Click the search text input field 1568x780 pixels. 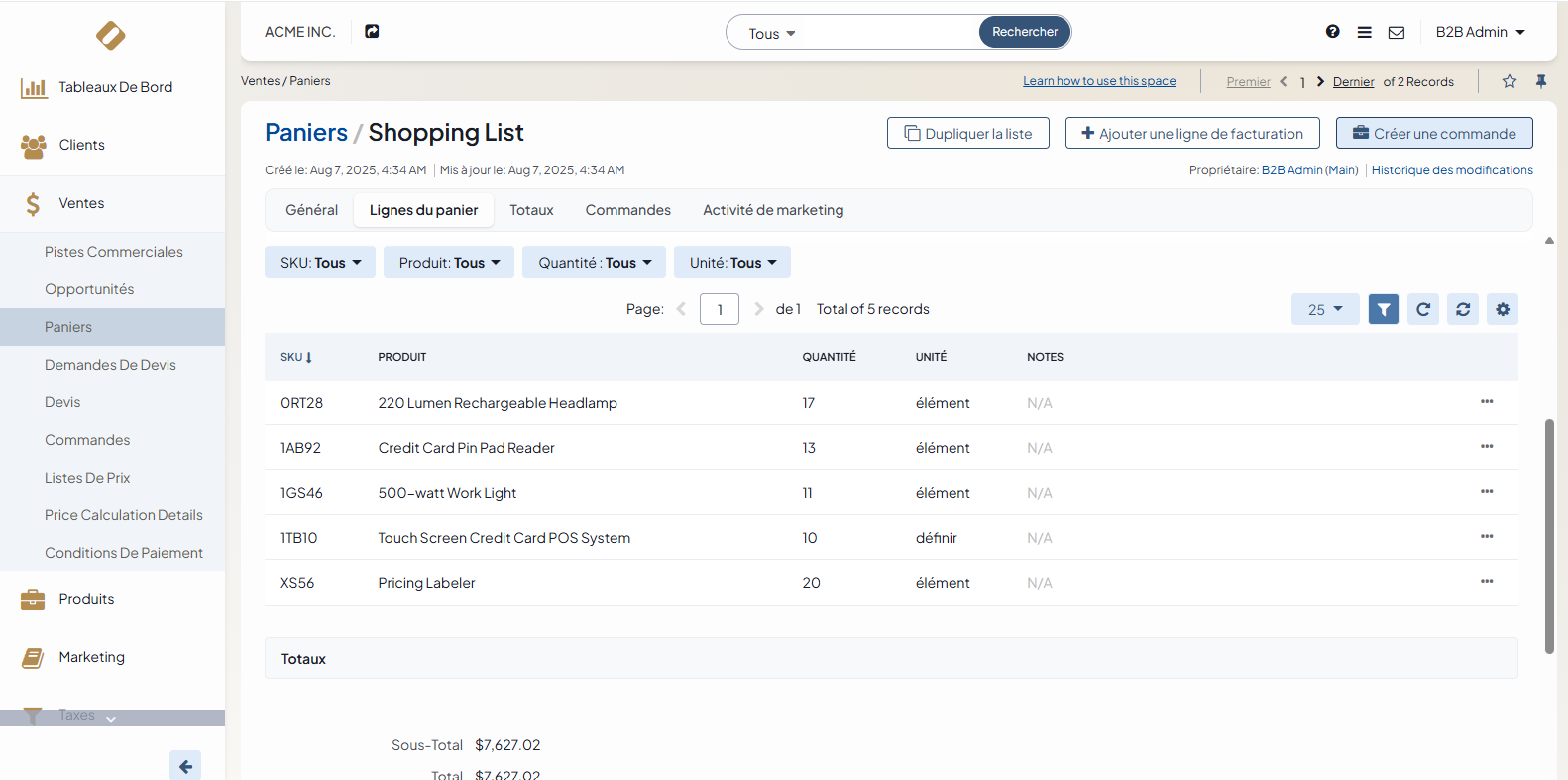click(x=890, y=33)
